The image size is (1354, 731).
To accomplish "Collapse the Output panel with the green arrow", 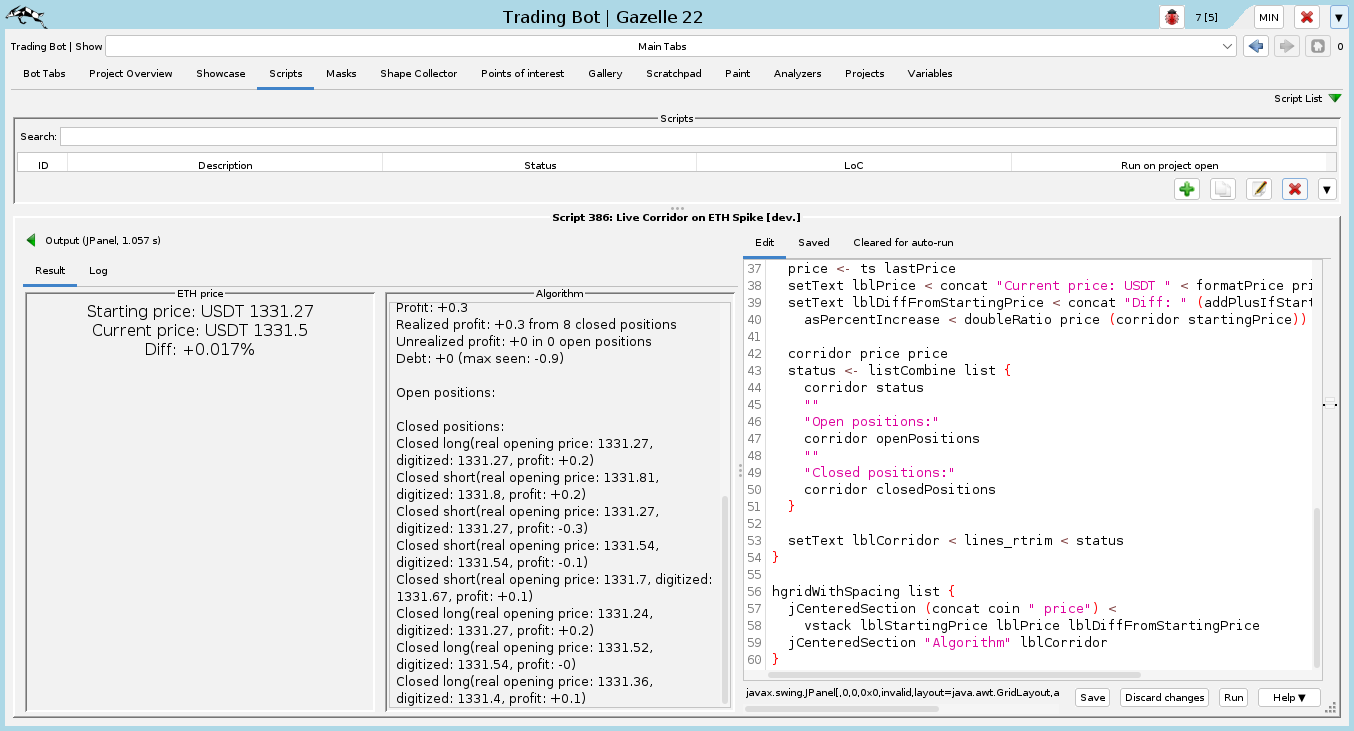I will [x=31, y=240].
